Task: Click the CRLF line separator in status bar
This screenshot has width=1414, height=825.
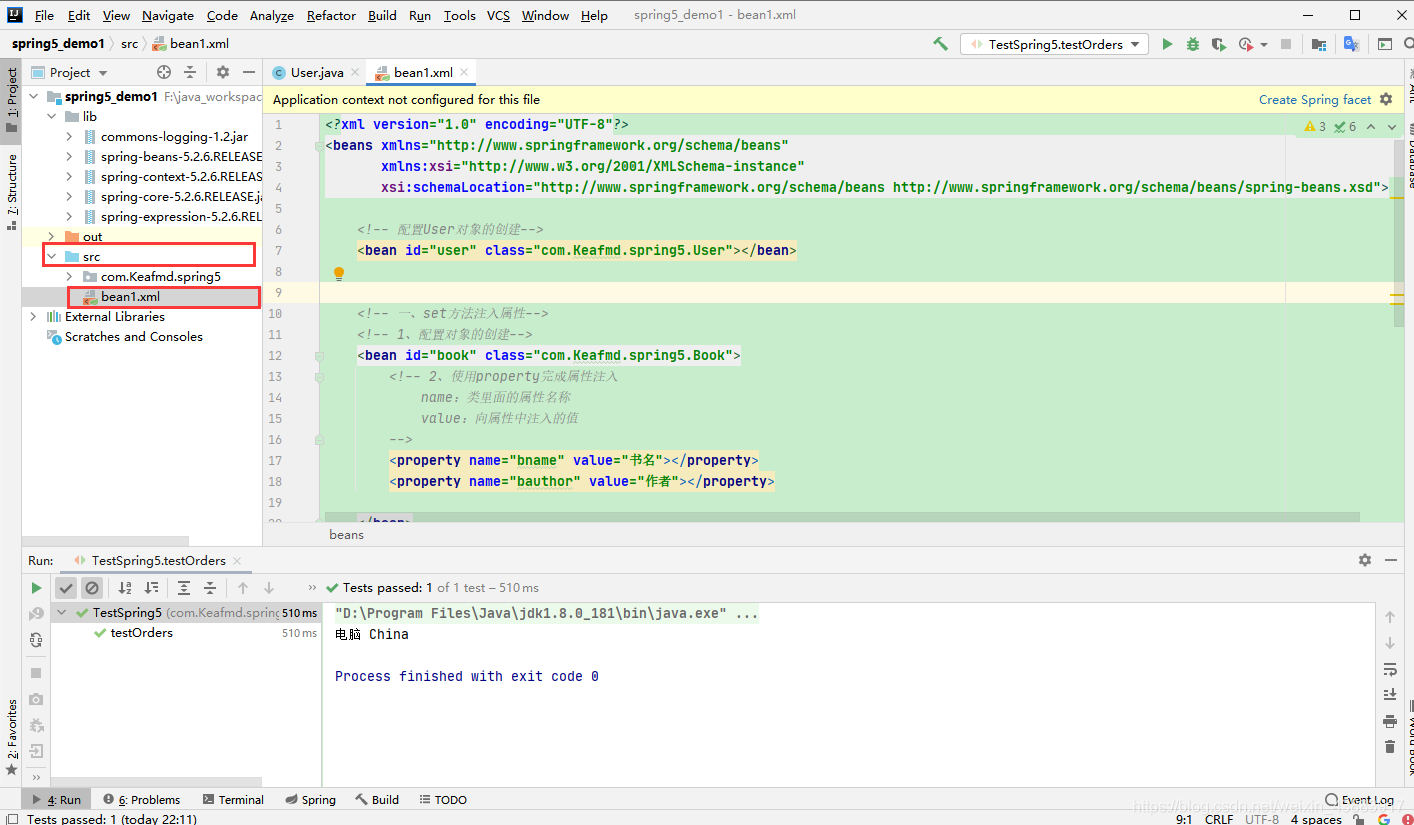Action: coord(1219,819)
